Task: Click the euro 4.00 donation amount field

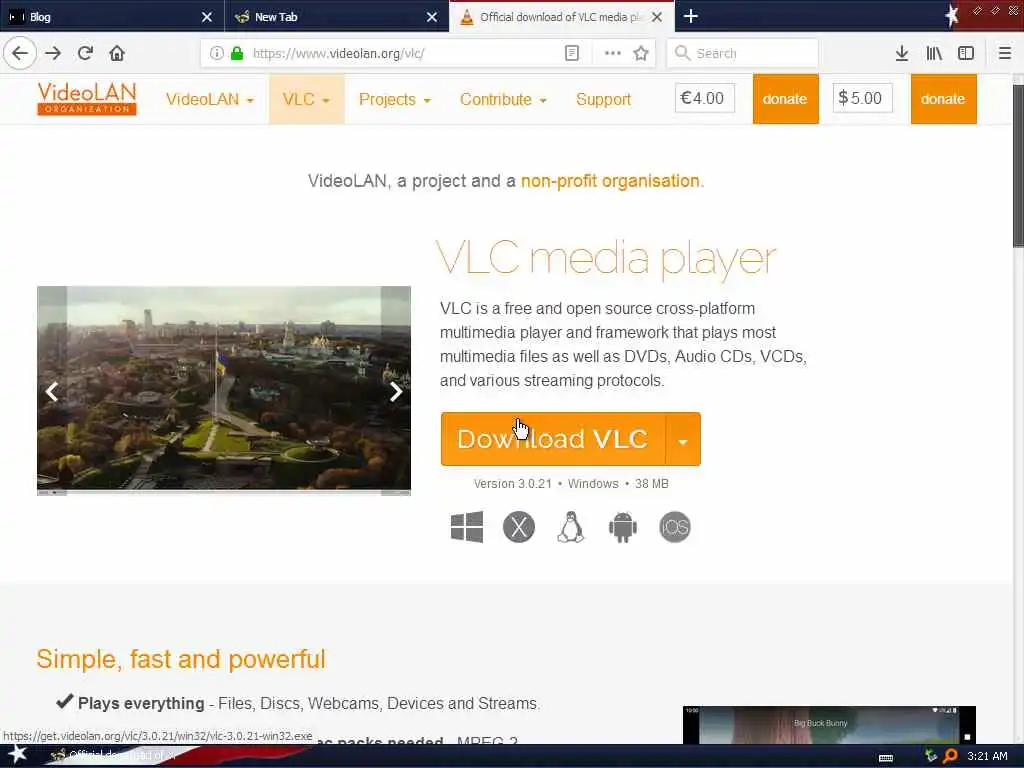Action: pos(705,98)
